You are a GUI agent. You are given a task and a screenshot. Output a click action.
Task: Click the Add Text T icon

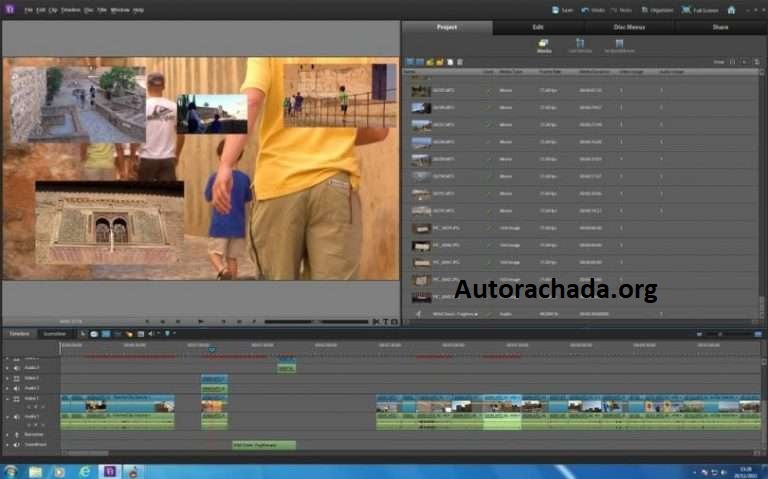pos(385,322)
